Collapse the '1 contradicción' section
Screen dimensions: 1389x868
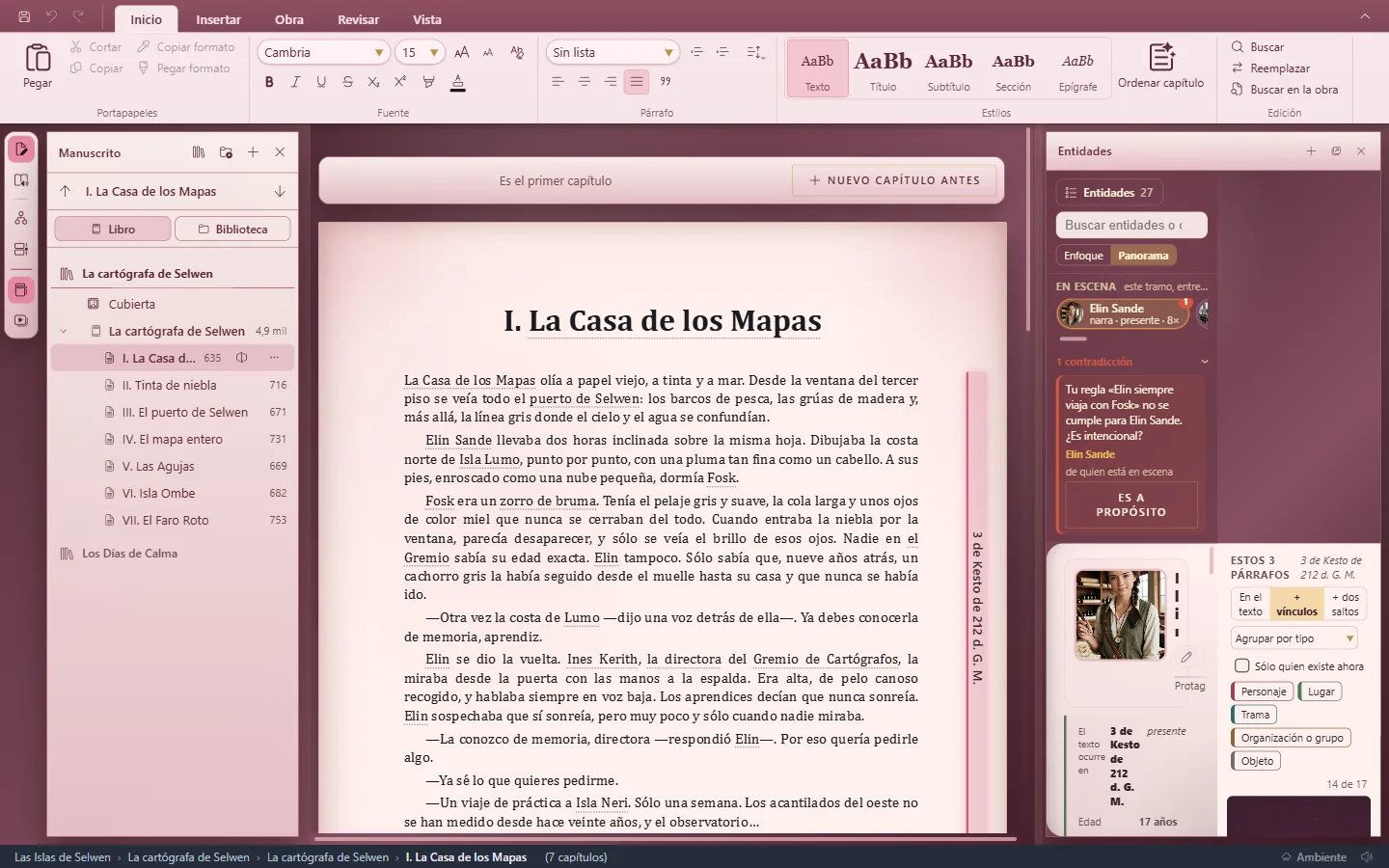pos(1204,362)
